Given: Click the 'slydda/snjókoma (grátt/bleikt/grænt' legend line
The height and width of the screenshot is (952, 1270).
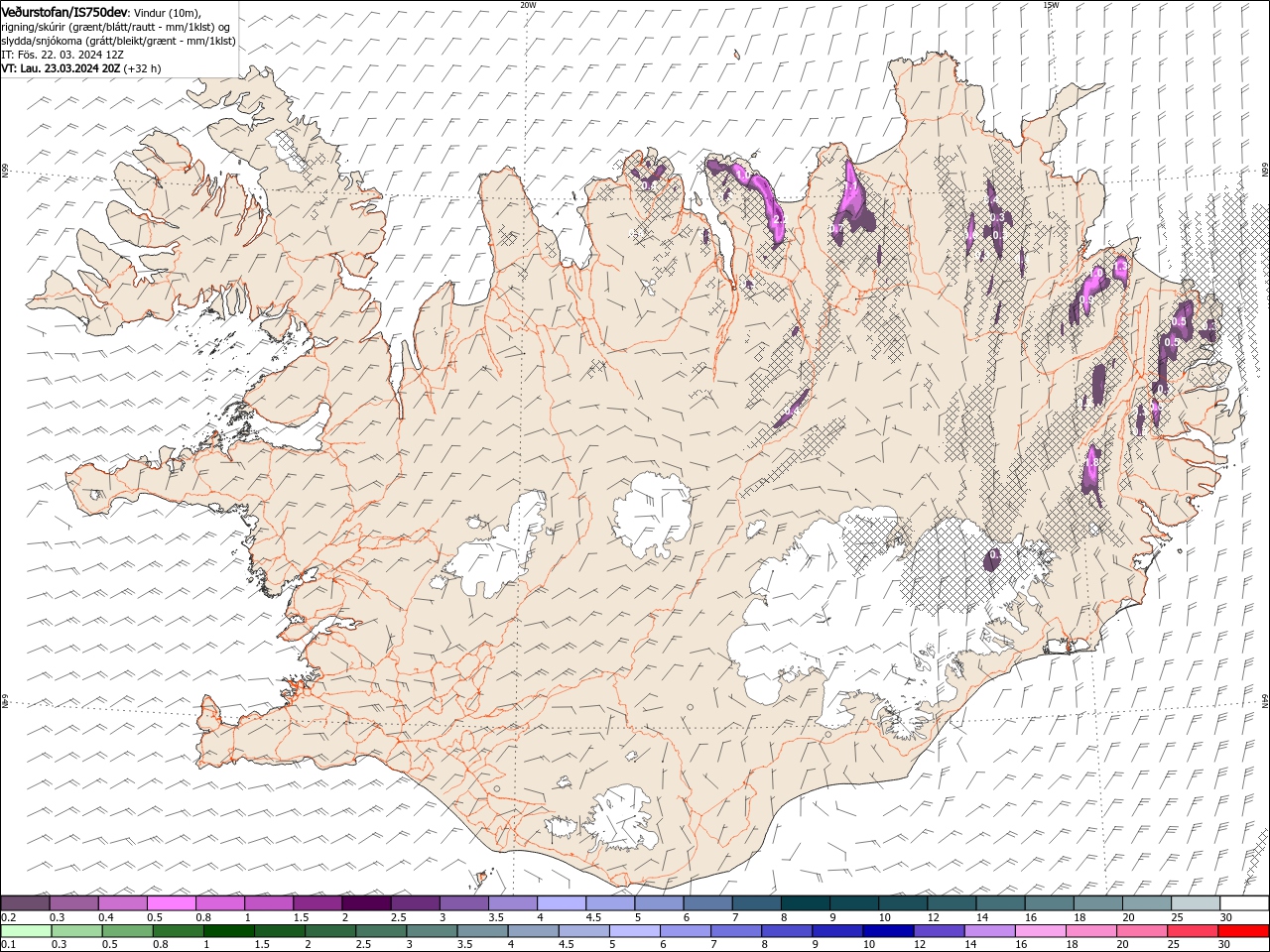Looking at the screenshot, I should tap(118, 41).
